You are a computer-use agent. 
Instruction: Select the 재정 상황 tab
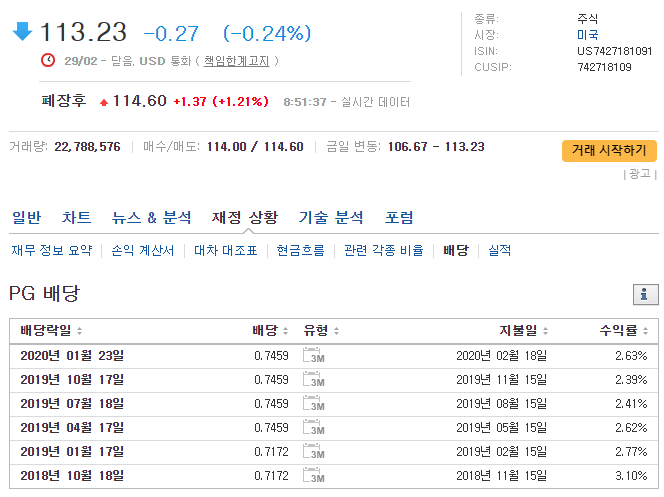tap(245, 218)
